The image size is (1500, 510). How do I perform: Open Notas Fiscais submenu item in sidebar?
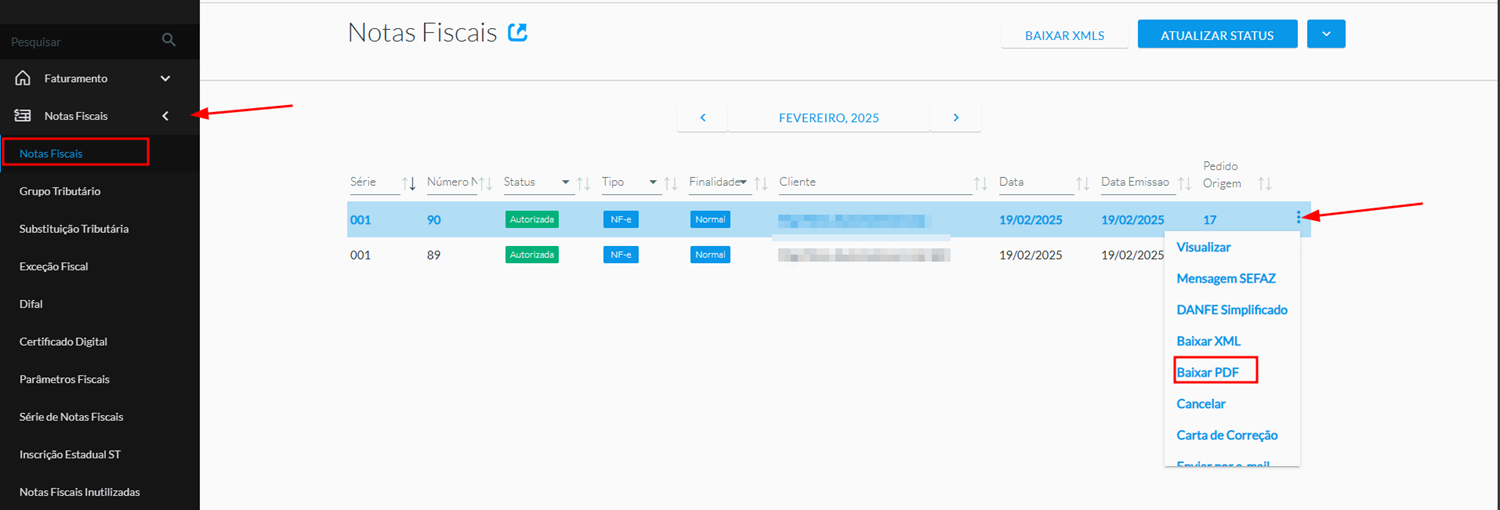pyautogui.click(x=51, y=153)
